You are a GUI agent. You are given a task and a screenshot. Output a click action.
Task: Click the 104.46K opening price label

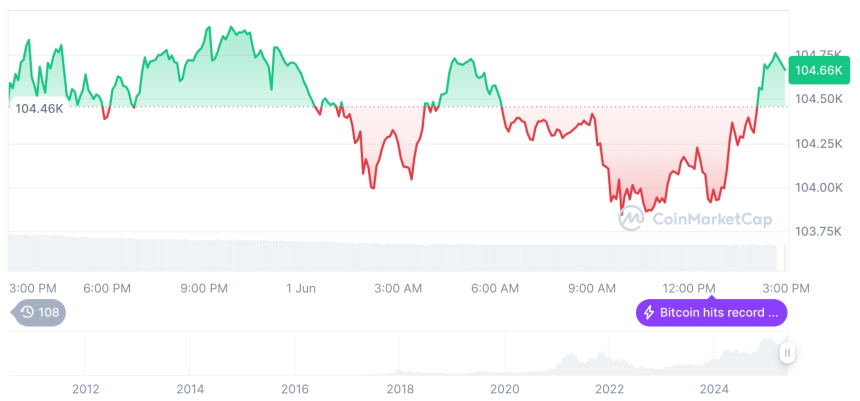[x=39, y=108]
